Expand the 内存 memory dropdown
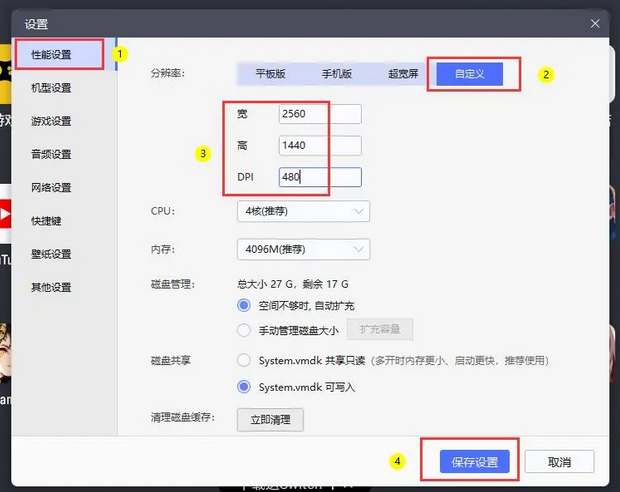Image resolution: width=620 pixels, height=492 pixels. pyautogui.click(x=303, y=249)
